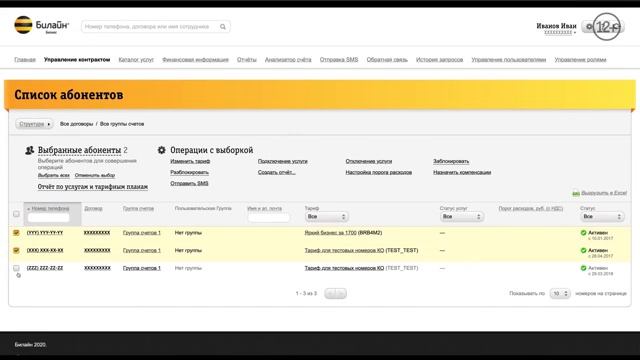Screen dimensions: 640x360
Task: Go to Каталог услуг
Action: (x=136, y=60)
